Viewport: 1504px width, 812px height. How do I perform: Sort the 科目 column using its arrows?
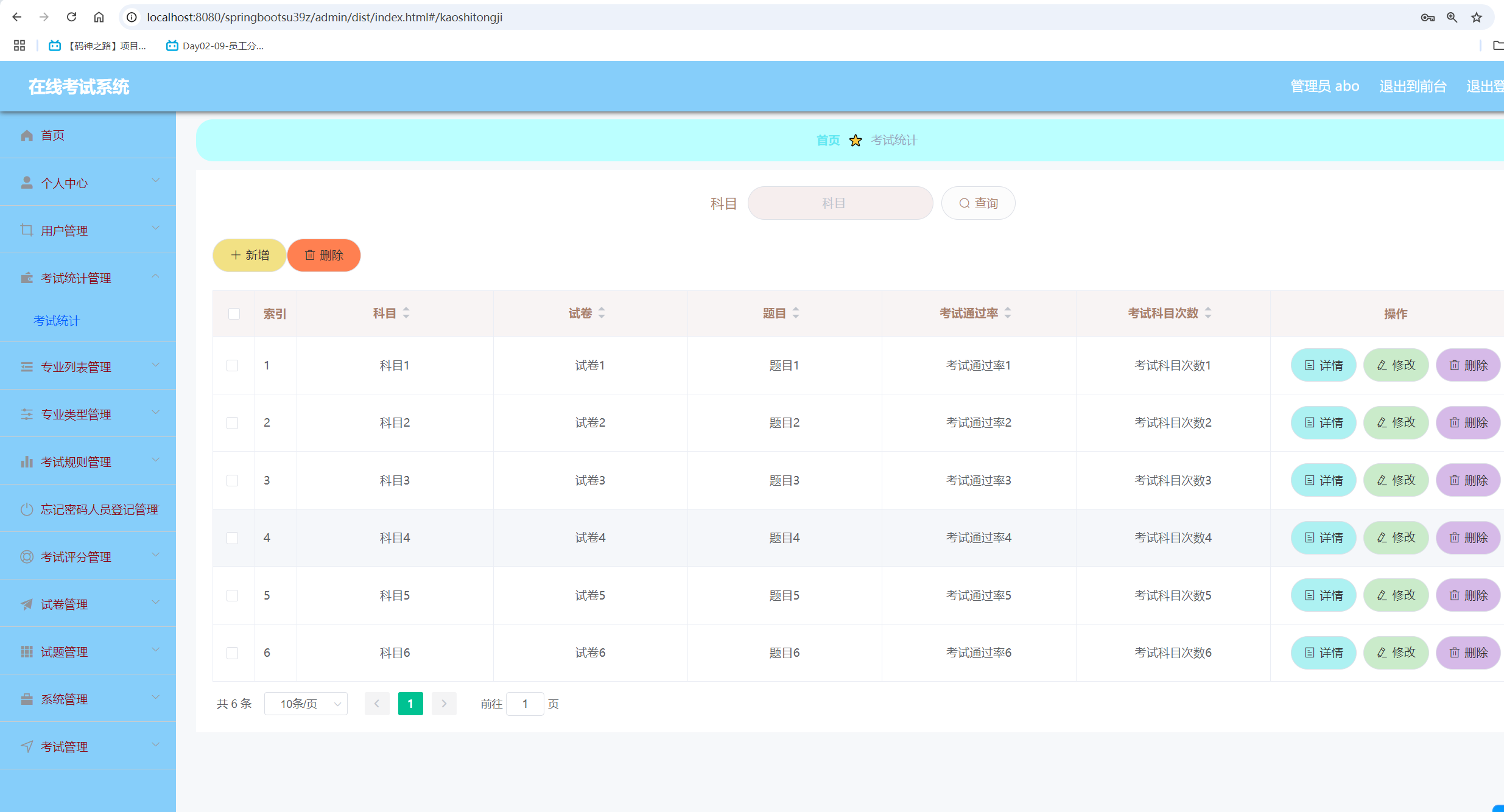point(406,313)
